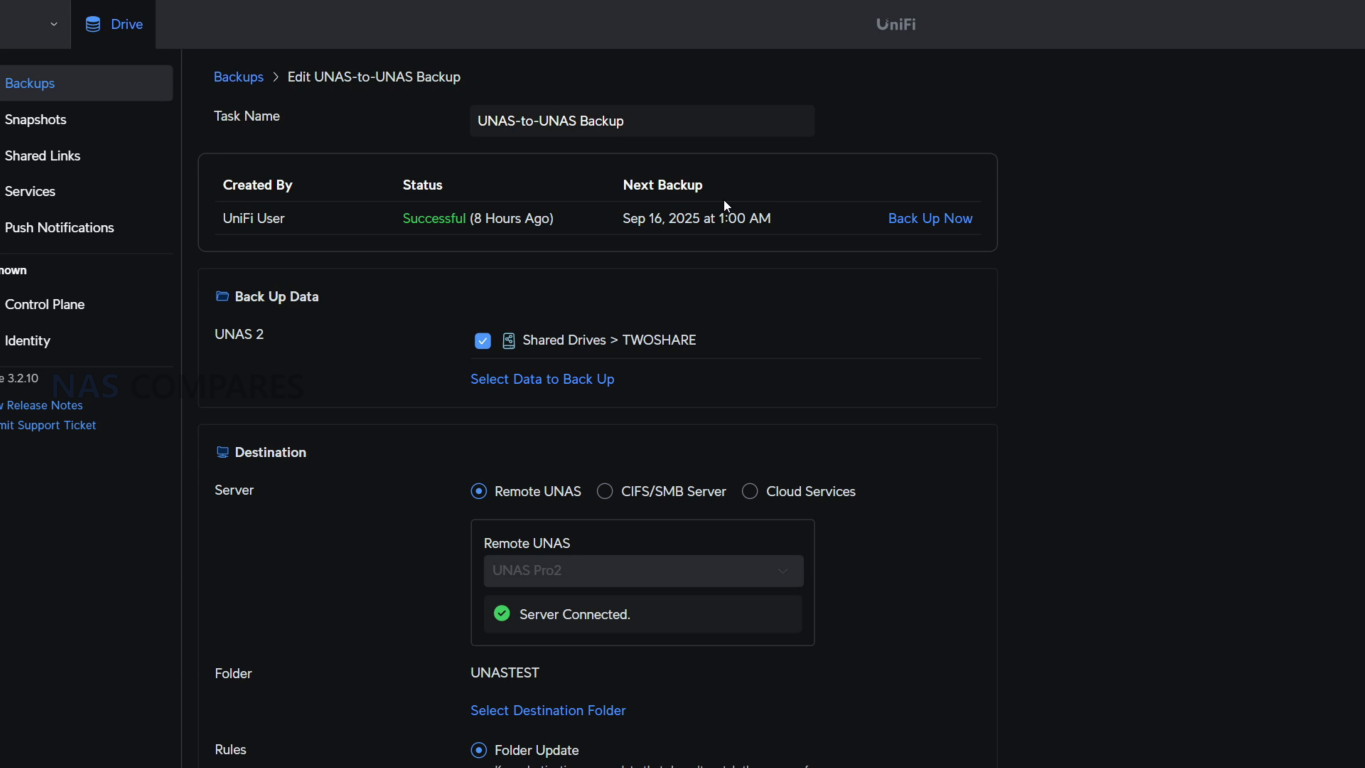
Task: Click the Back Up Now link
Action: (x=930, y=218)
